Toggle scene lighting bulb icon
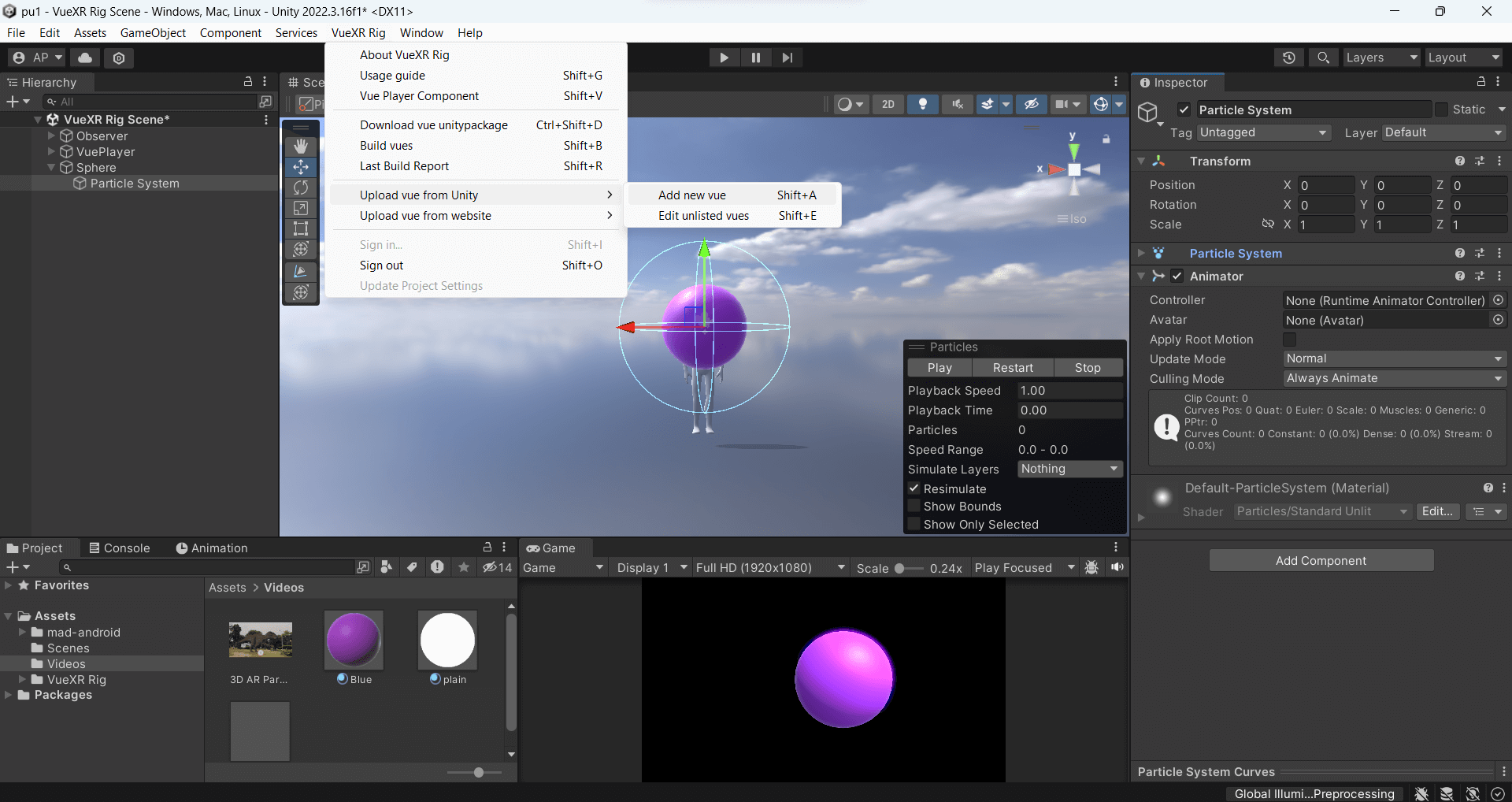 [923, 104]
